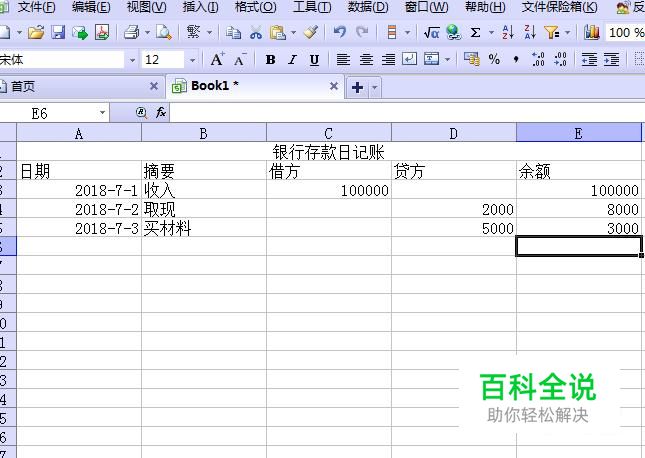Screen dimensions: 645x458
Task: Apply the comma thousands separator style
Action: pyautogui.click(x=516, y=60)
